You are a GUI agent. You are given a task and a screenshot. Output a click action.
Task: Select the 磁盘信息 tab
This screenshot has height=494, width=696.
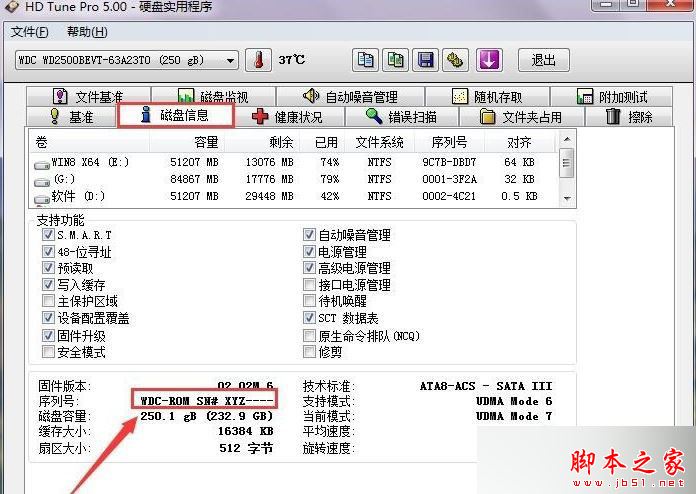(176, 115)
